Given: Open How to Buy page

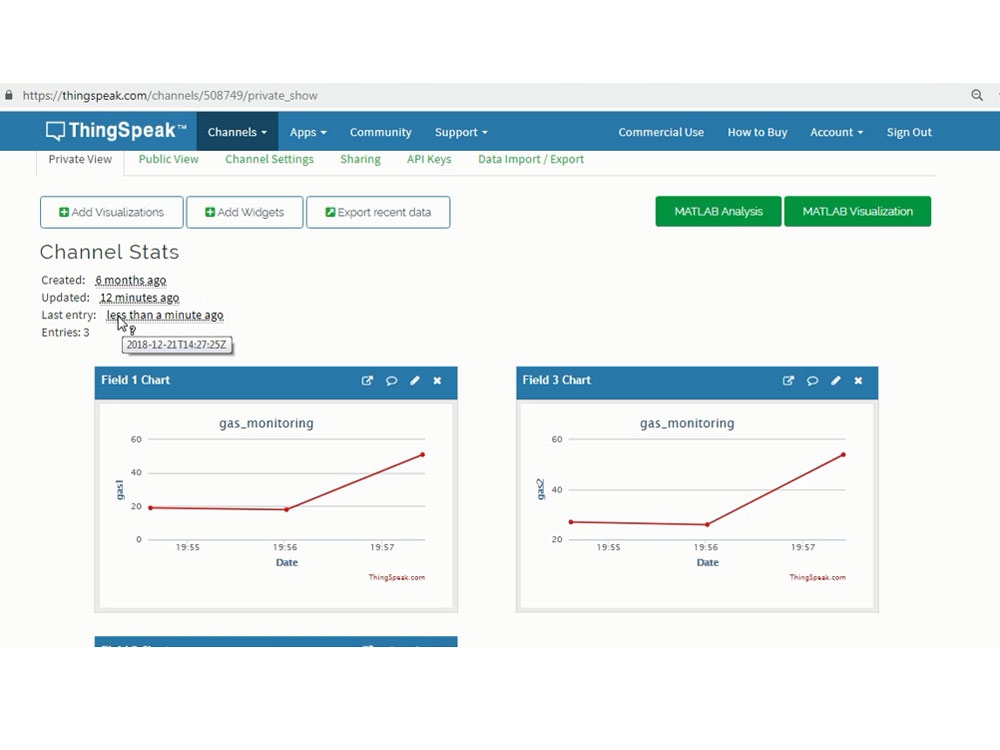Looking at the screenshot, I should pyautogui.click(x=757, y=132).
